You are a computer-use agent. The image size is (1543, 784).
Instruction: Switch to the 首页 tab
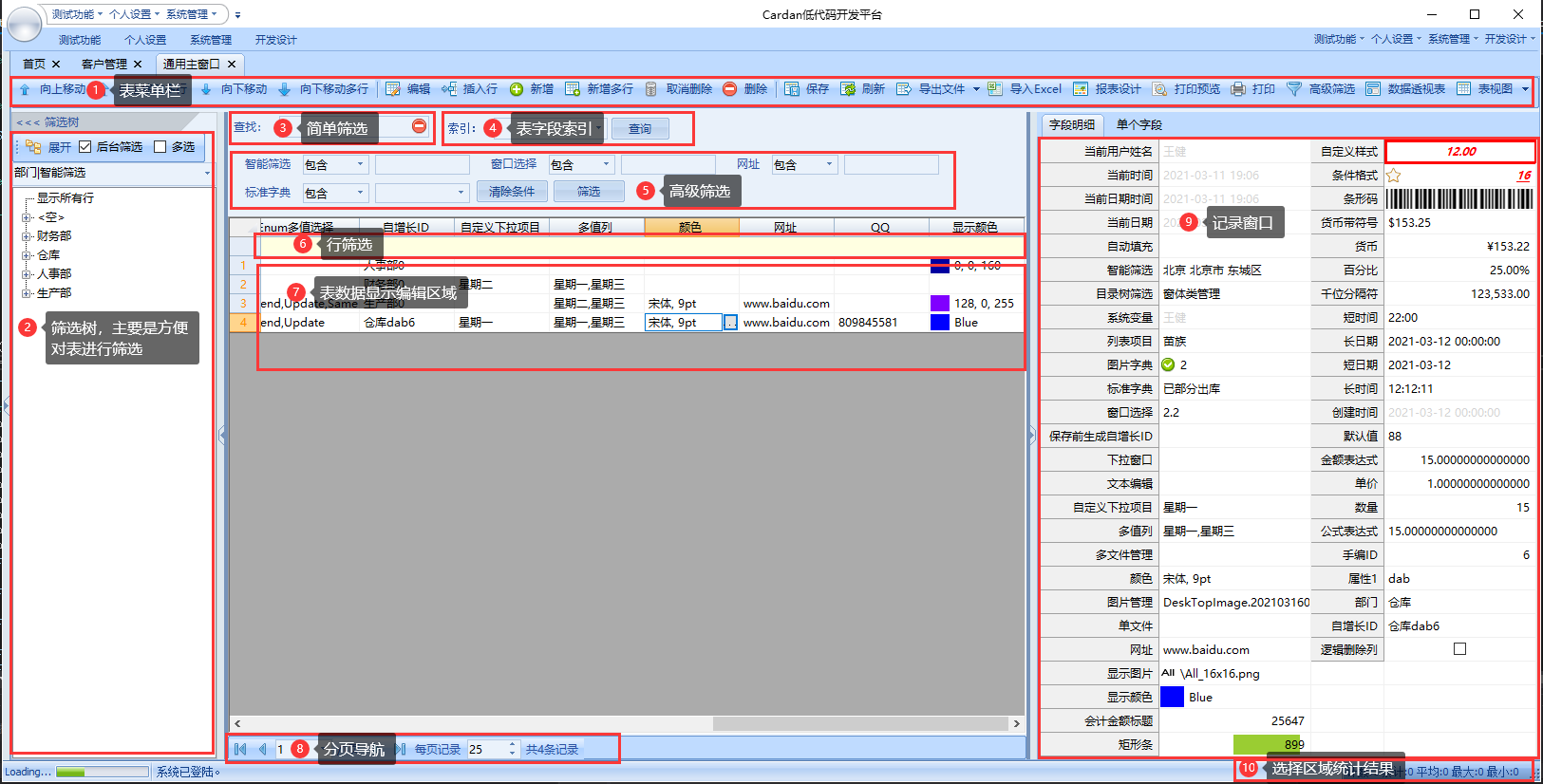(34, 64)
